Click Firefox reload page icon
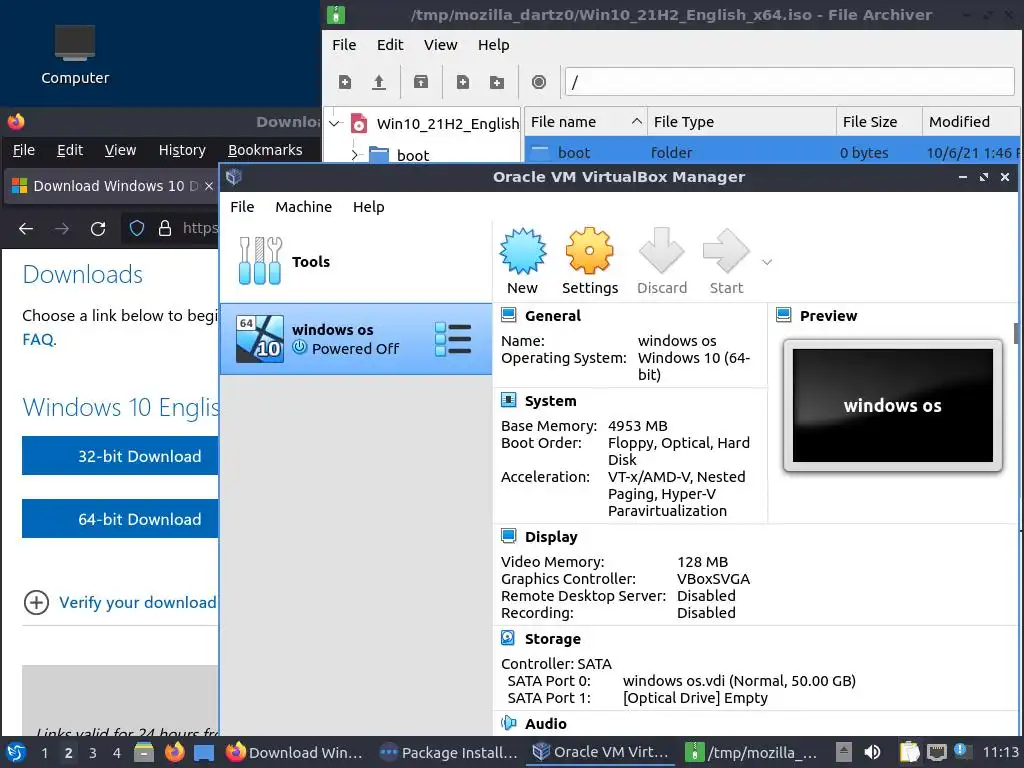 click(x=98, y=229)
